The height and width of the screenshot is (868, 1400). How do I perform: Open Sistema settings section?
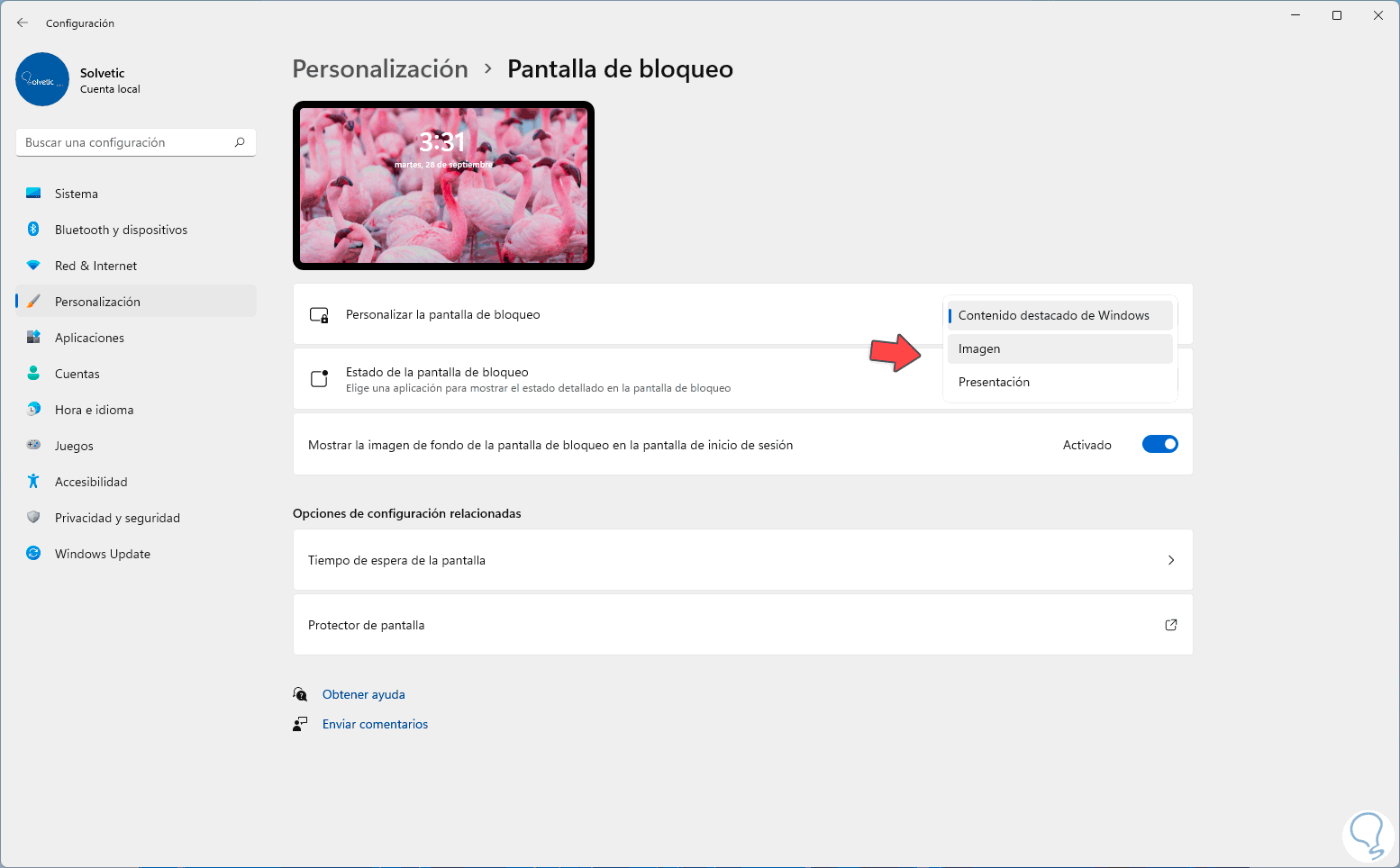[x=136, y=194]
